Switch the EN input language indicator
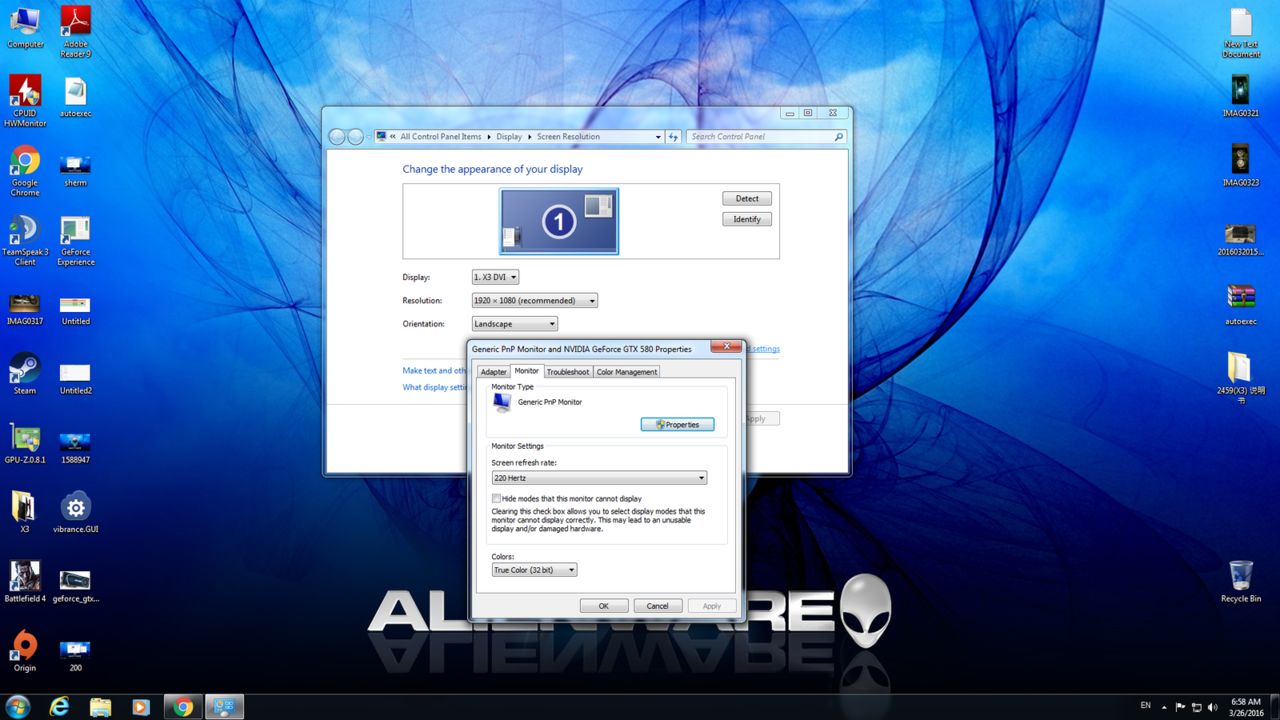The width and height of the screenshot is (1280, 720). [1145, 706]
